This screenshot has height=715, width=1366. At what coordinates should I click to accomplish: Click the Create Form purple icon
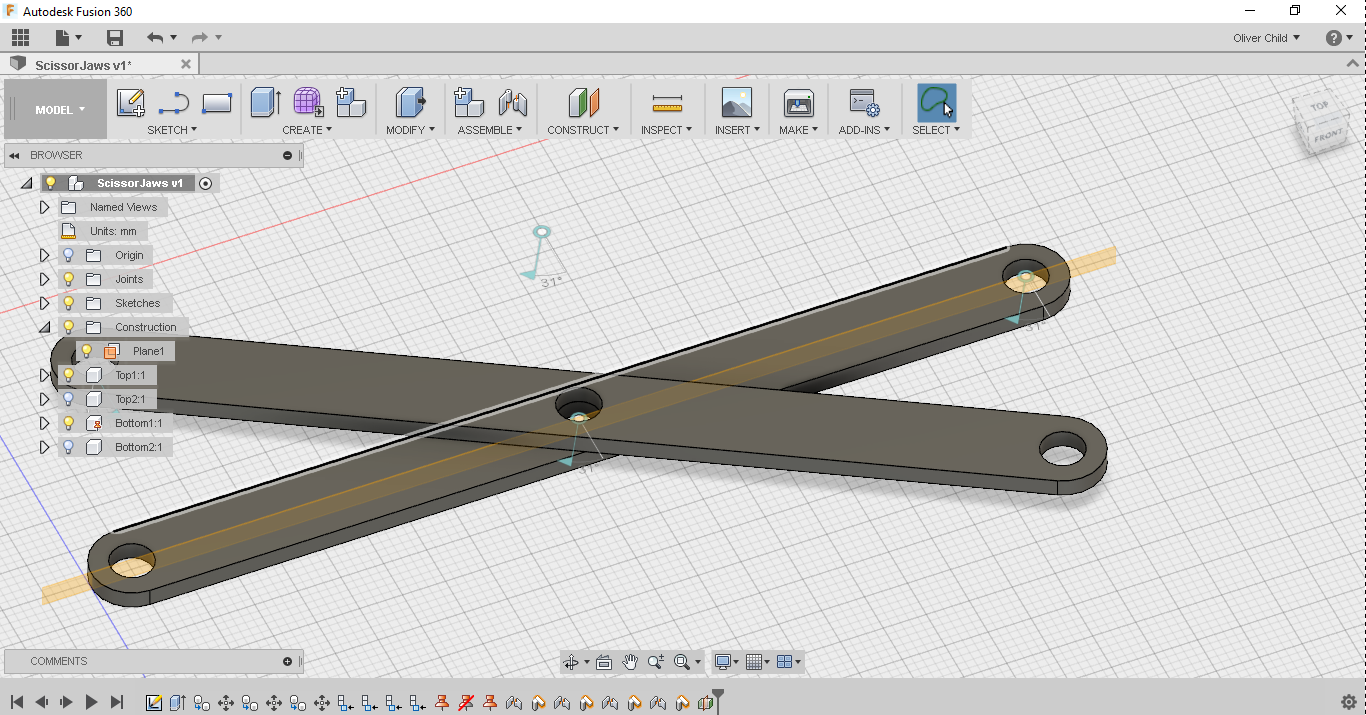point(308,103)
